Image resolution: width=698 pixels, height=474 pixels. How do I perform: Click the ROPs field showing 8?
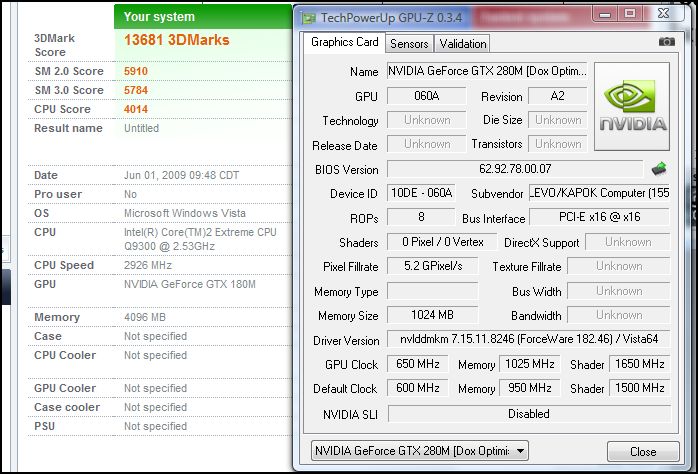pyautogui.click(x=421, y=217)
